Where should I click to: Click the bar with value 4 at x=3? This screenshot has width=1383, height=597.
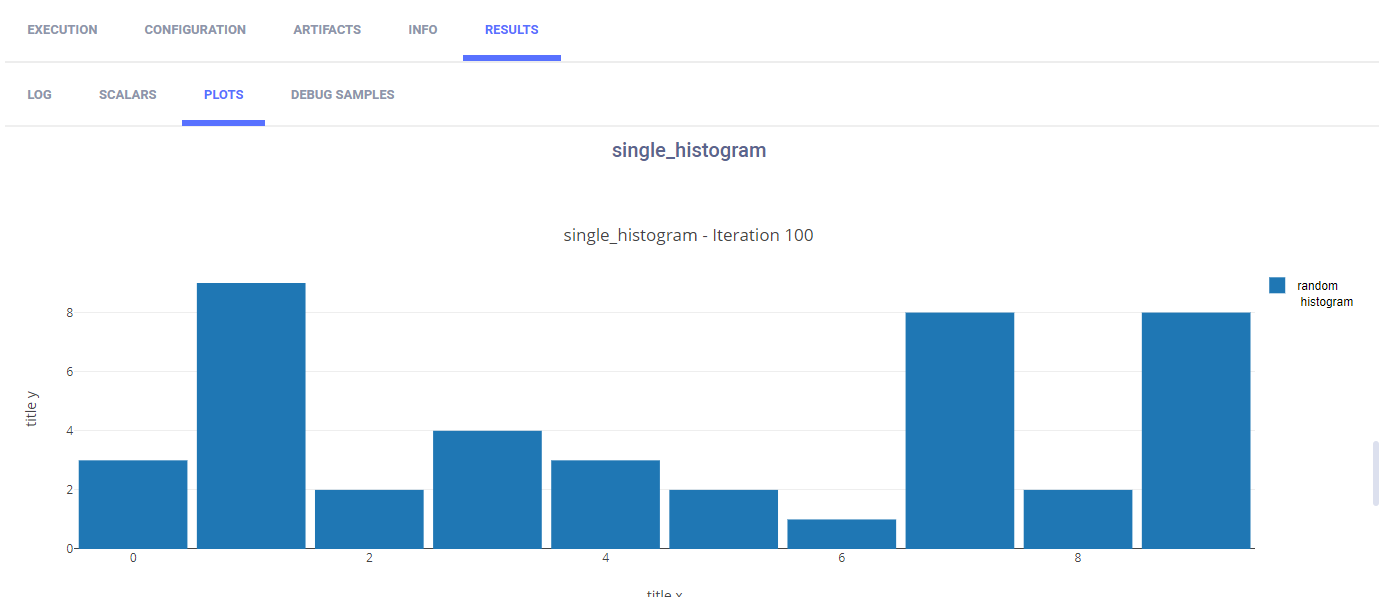[x=487, y=489]
